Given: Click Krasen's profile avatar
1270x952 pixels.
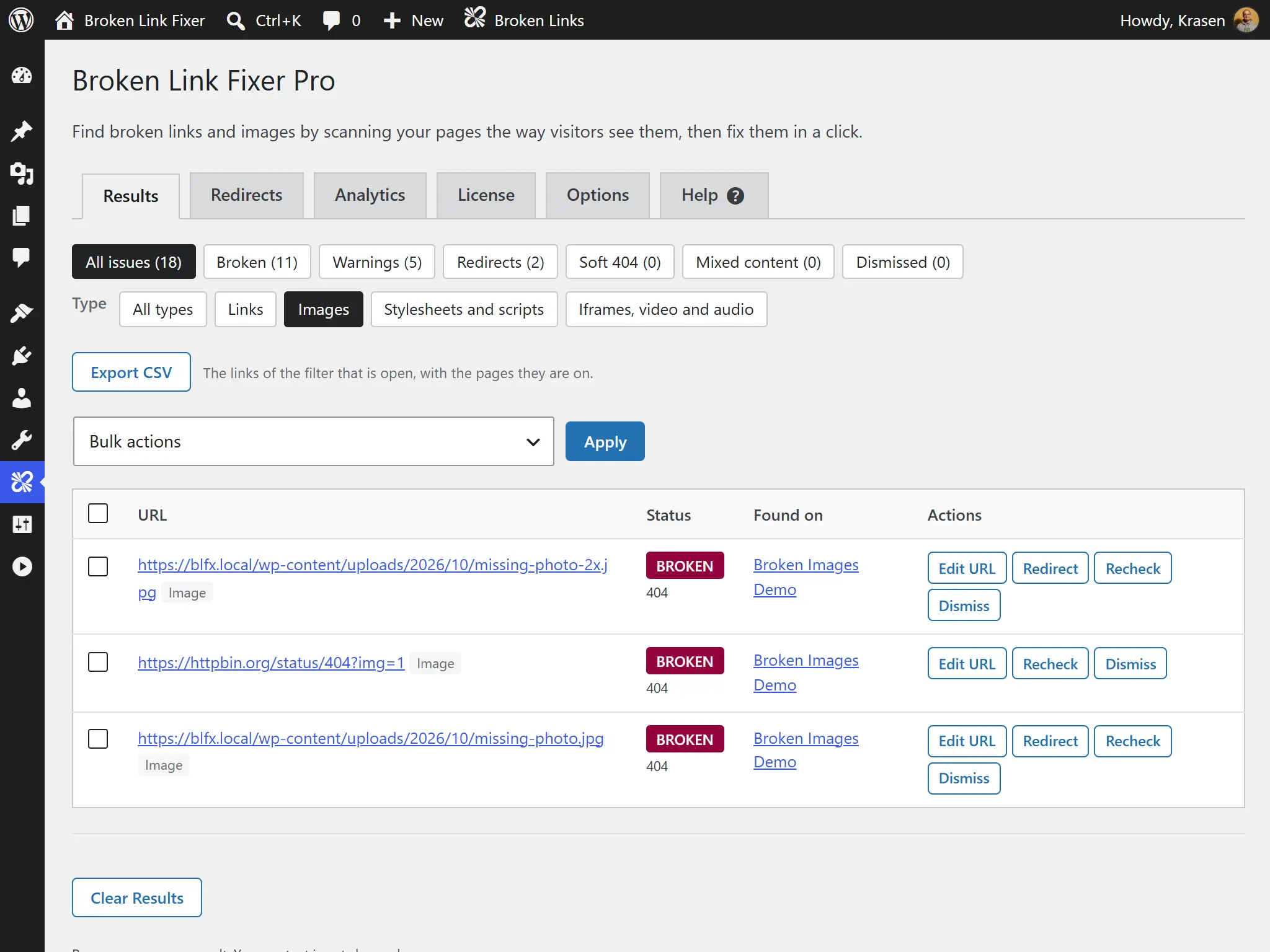Looking at the screenshot, I should coord(1246,20).
